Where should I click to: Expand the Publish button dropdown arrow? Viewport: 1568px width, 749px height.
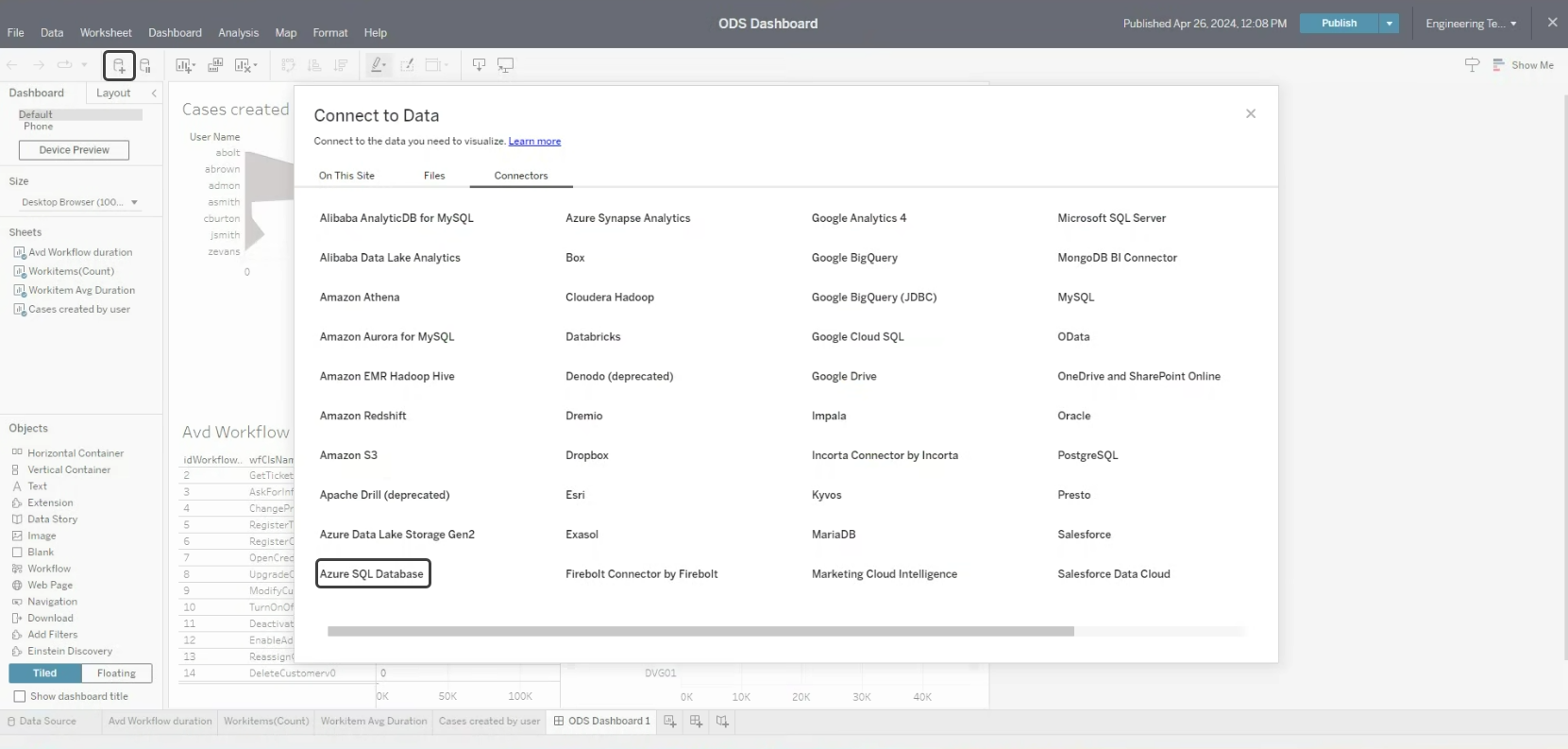tap(1389, 24)
